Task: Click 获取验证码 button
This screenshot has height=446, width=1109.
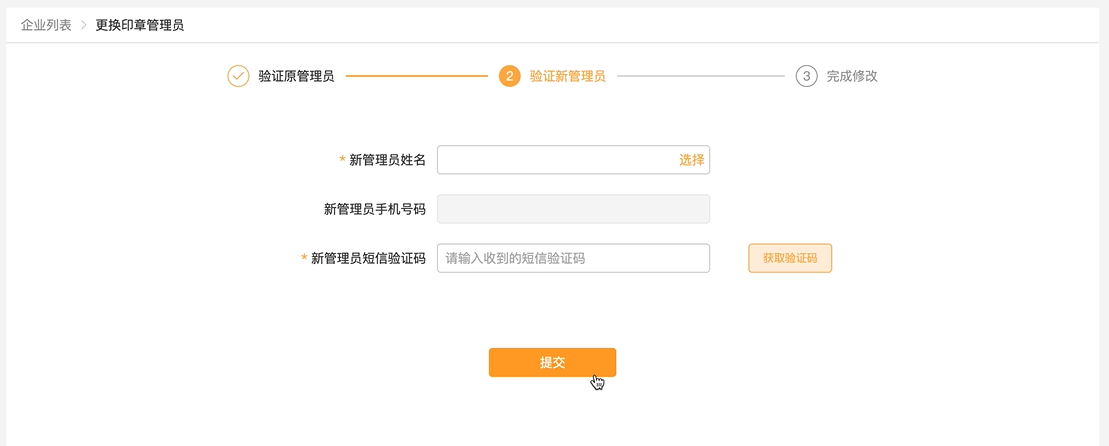Action: [x=790, y=258]
